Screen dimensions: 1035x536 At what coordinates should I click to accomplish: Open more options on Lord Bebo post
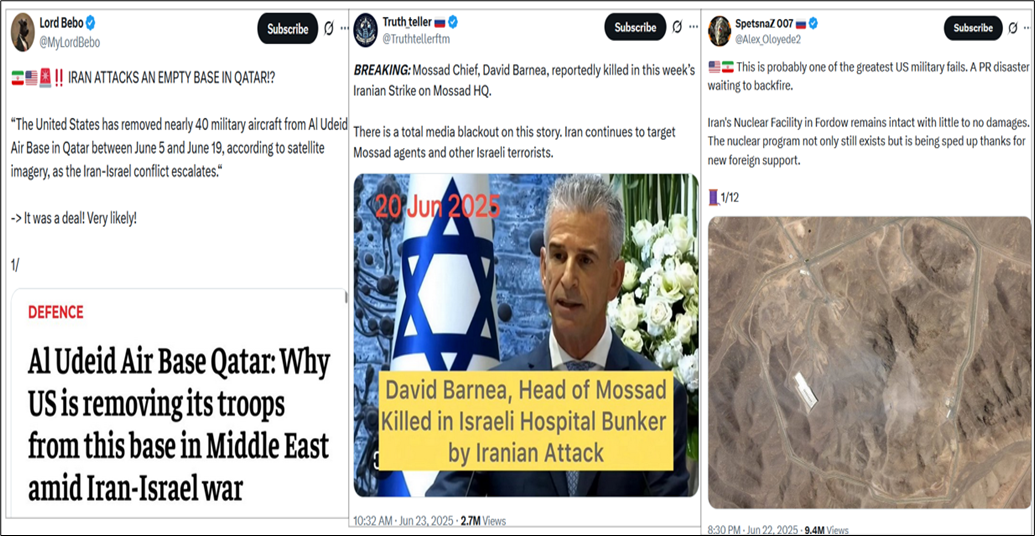[344, 29]
